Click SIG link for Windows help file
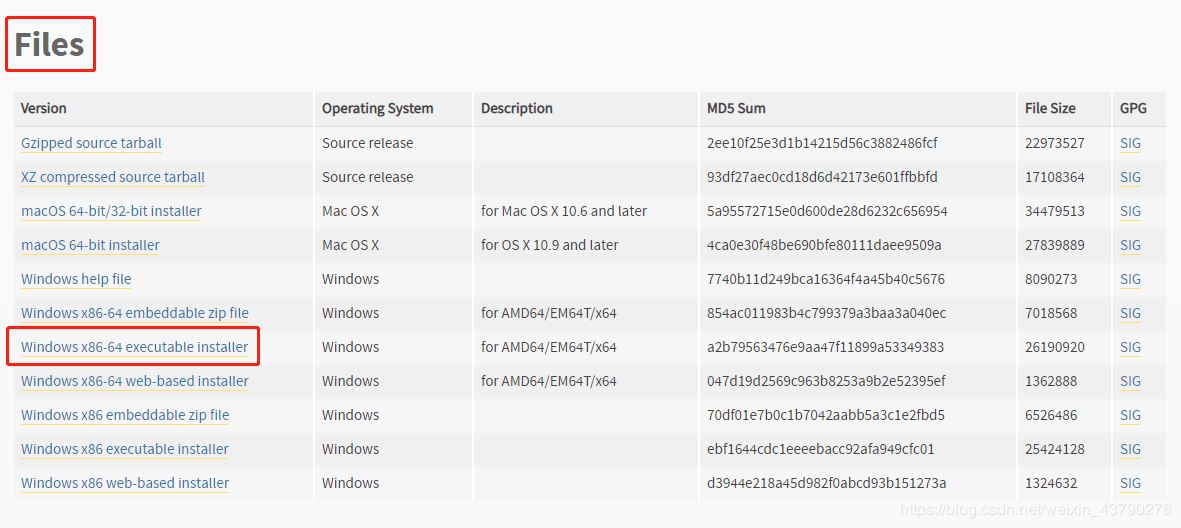 tap(1130, 279)
